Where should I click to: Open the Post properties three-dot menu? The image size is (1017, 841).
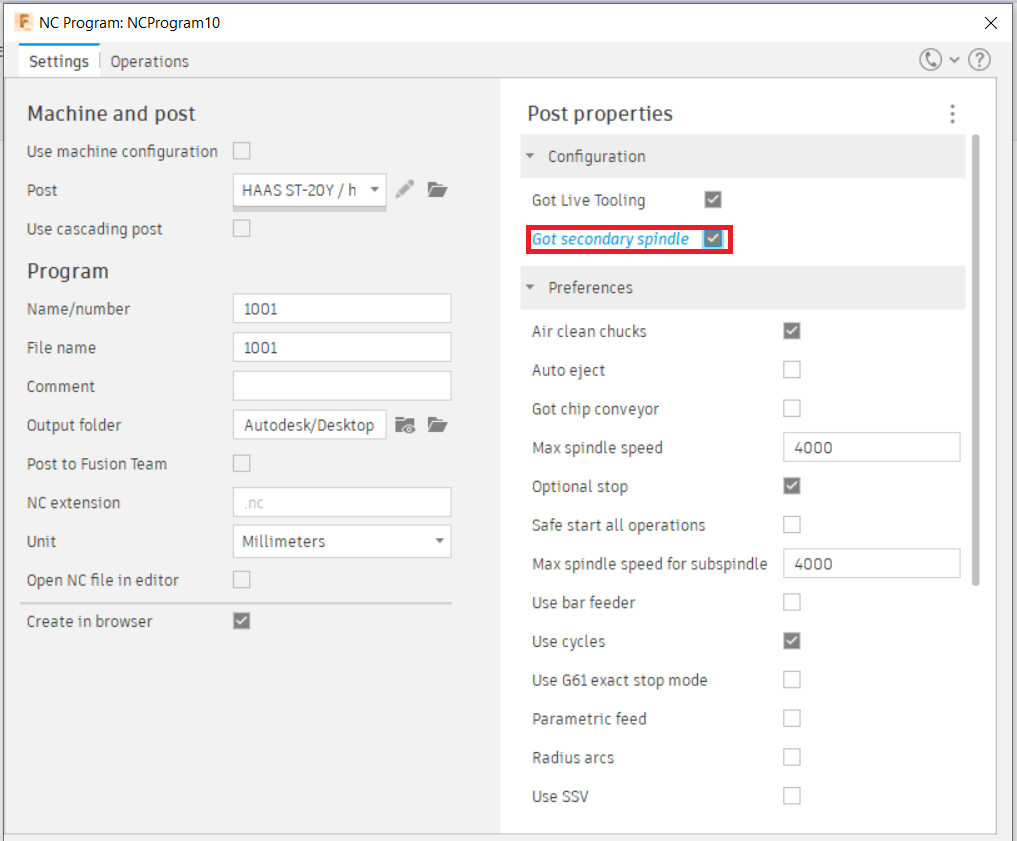click(x=952, y=114)
